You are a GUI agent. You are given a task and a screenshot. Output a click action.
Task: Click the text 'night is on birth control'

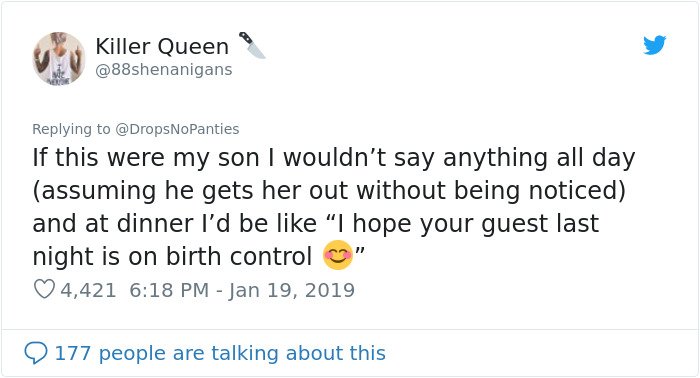172,256
